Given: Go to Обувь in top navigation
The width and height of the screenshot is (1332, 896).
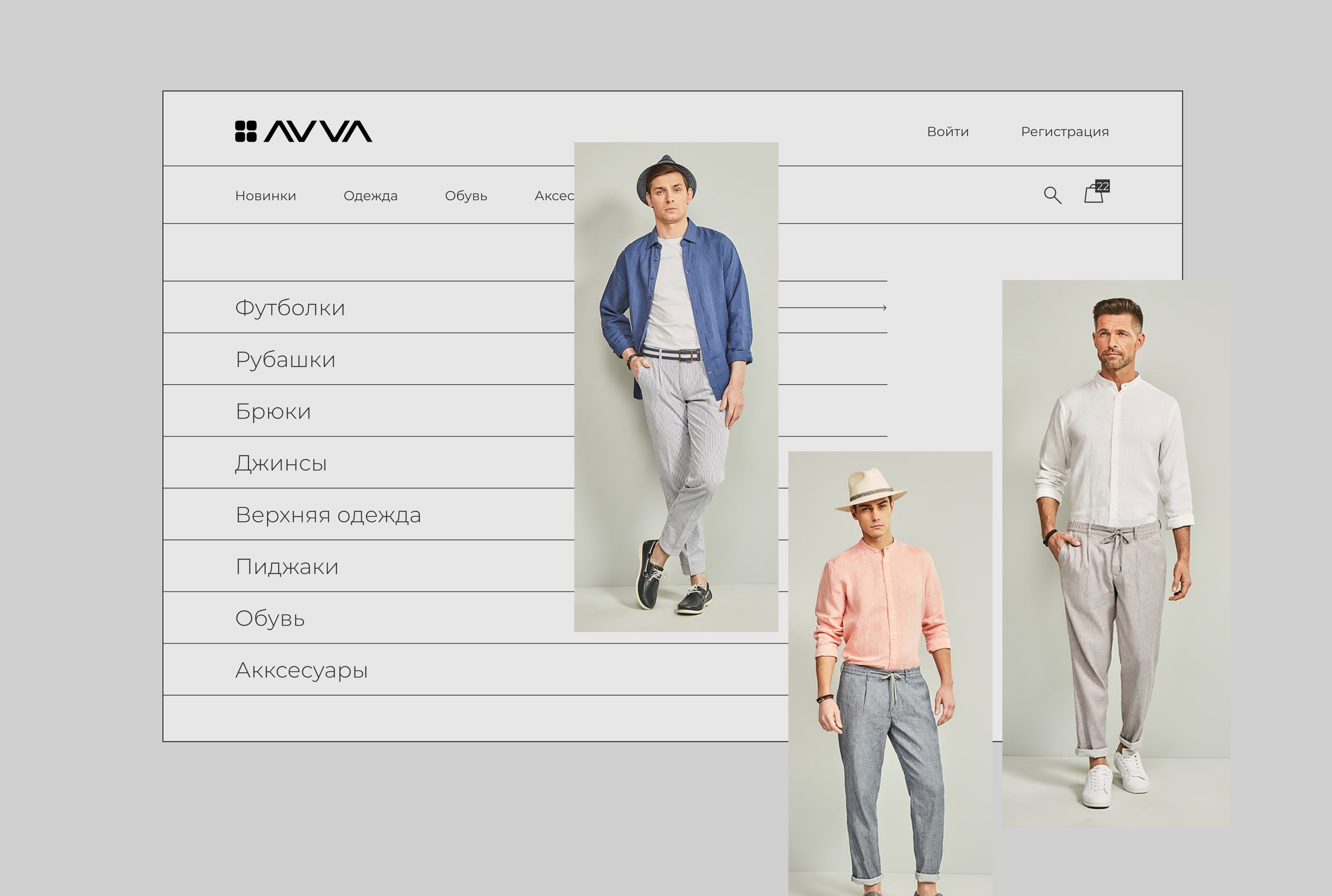Looking at the screenshot, I should pos(466,196).
